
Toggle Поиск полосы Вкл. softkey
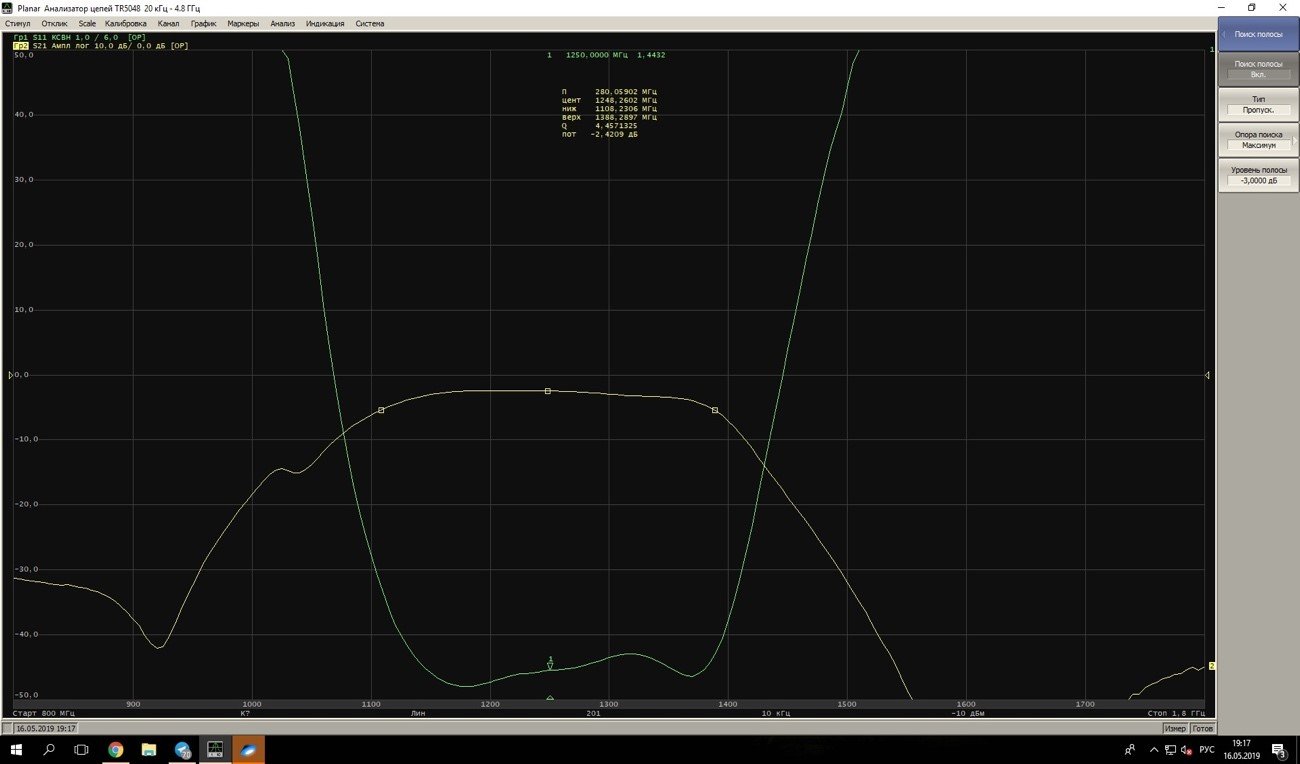[1257, 69]
